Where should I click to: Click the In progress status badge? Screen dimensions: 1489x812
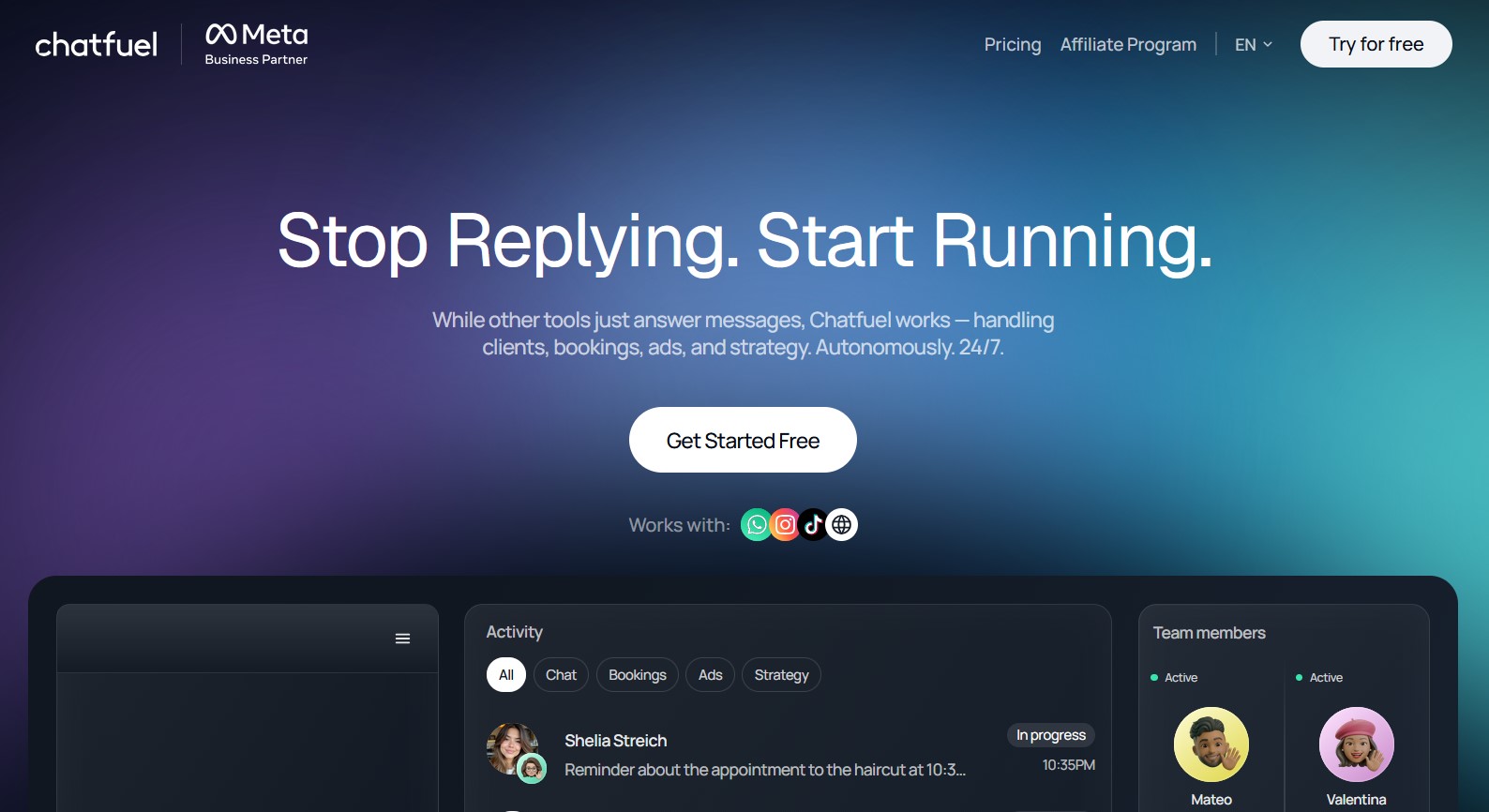coord(1051,735)
